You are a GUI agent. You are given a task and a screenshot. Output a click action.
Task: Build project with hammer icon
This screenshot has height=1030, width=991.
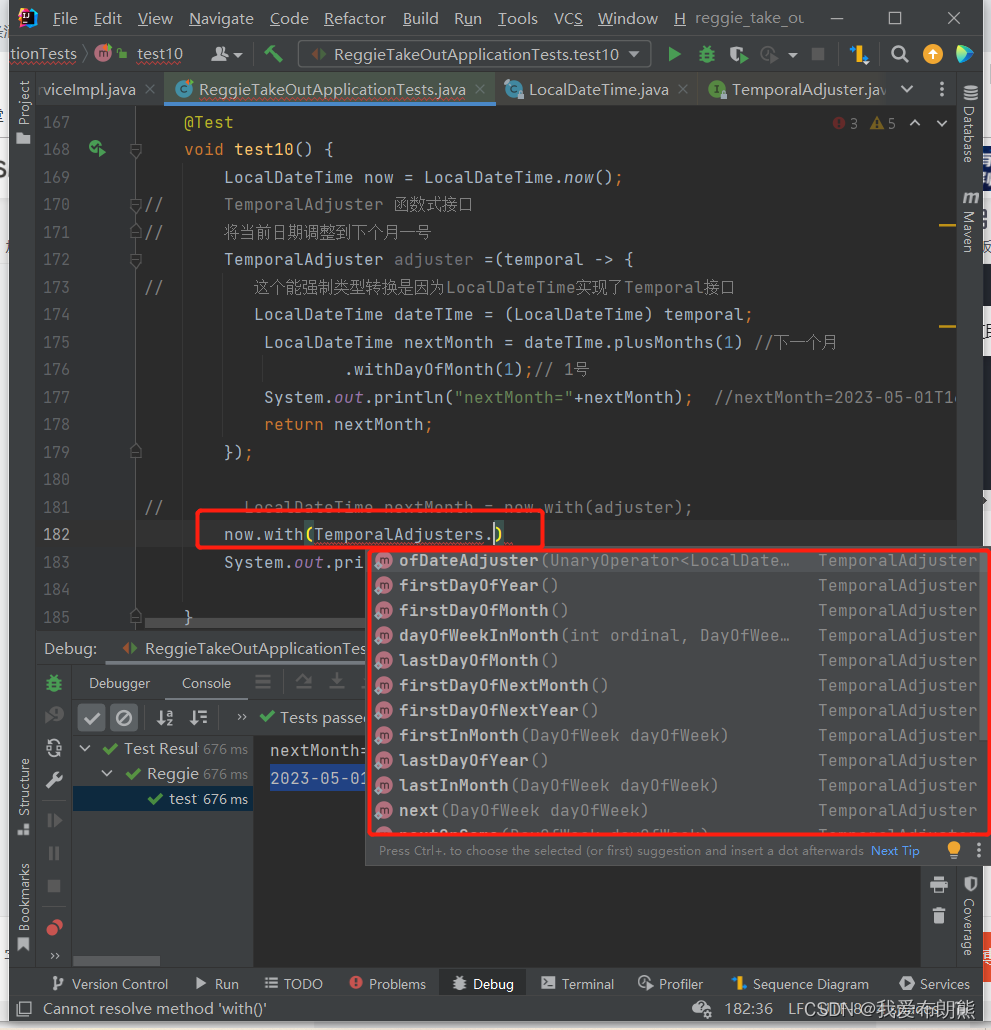[273, 54]
